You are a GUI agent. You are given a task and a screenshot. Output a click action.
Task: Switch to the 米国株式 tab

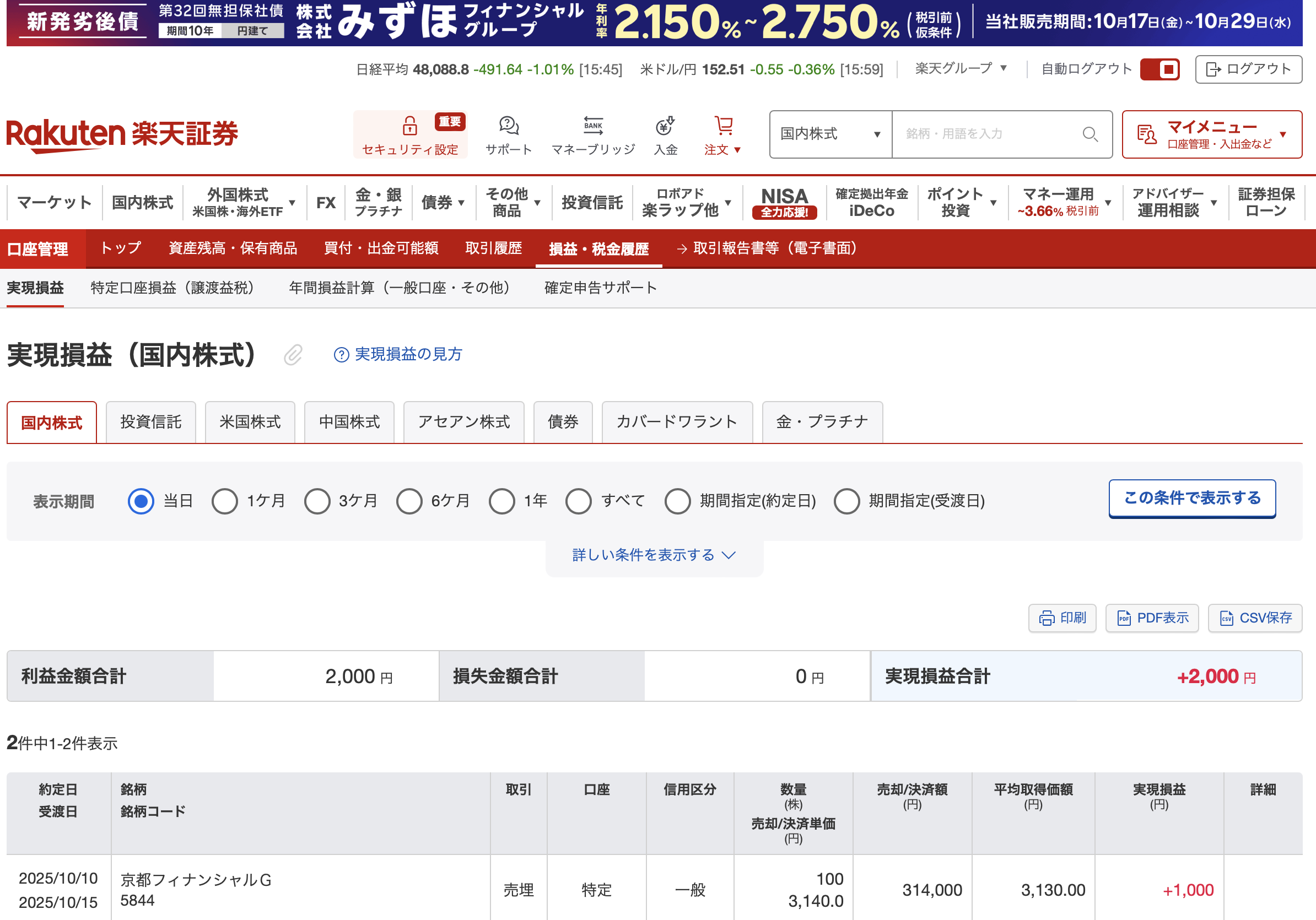(250, 422)
